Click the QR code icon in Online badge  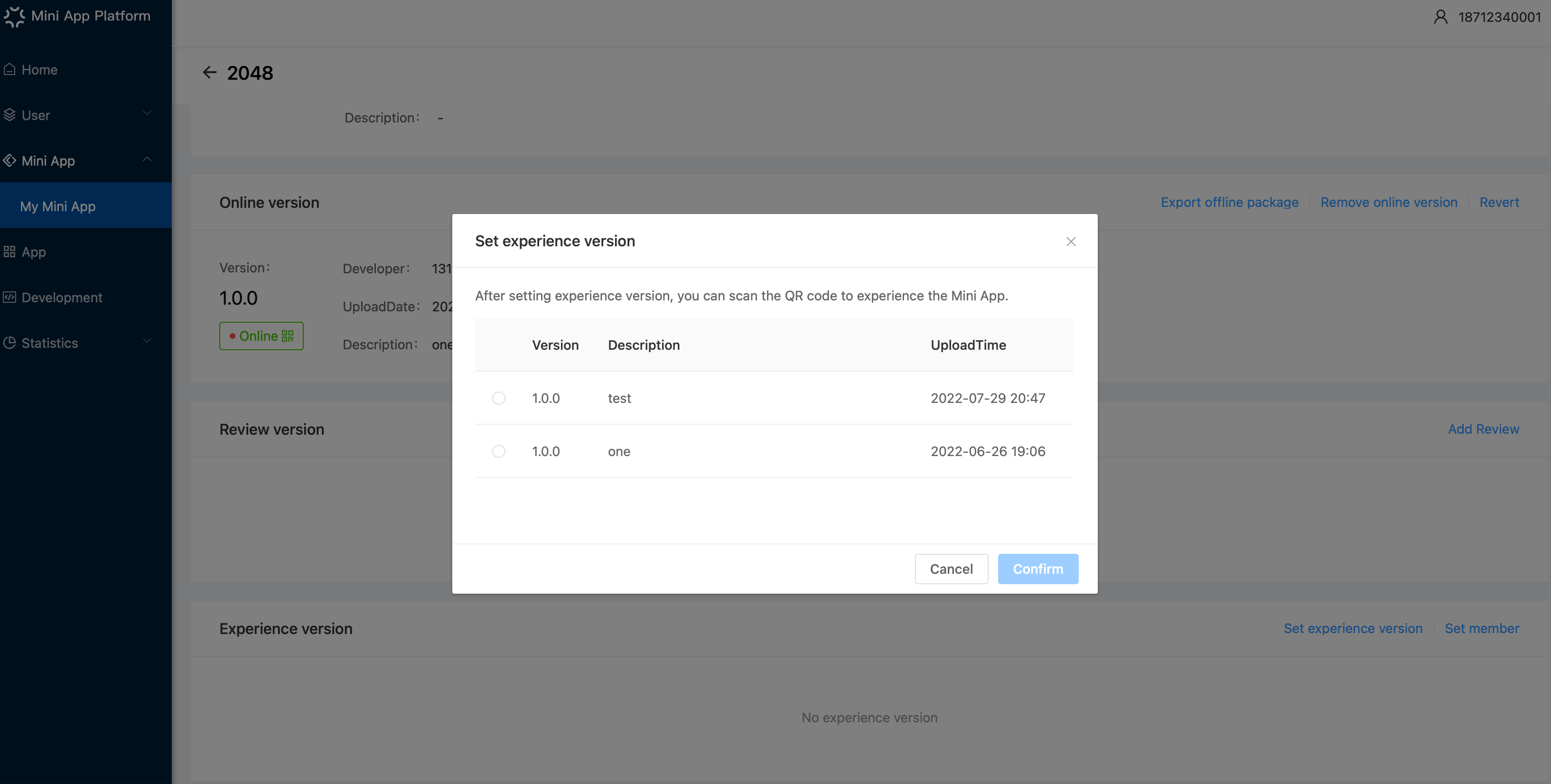coord(288,336)
